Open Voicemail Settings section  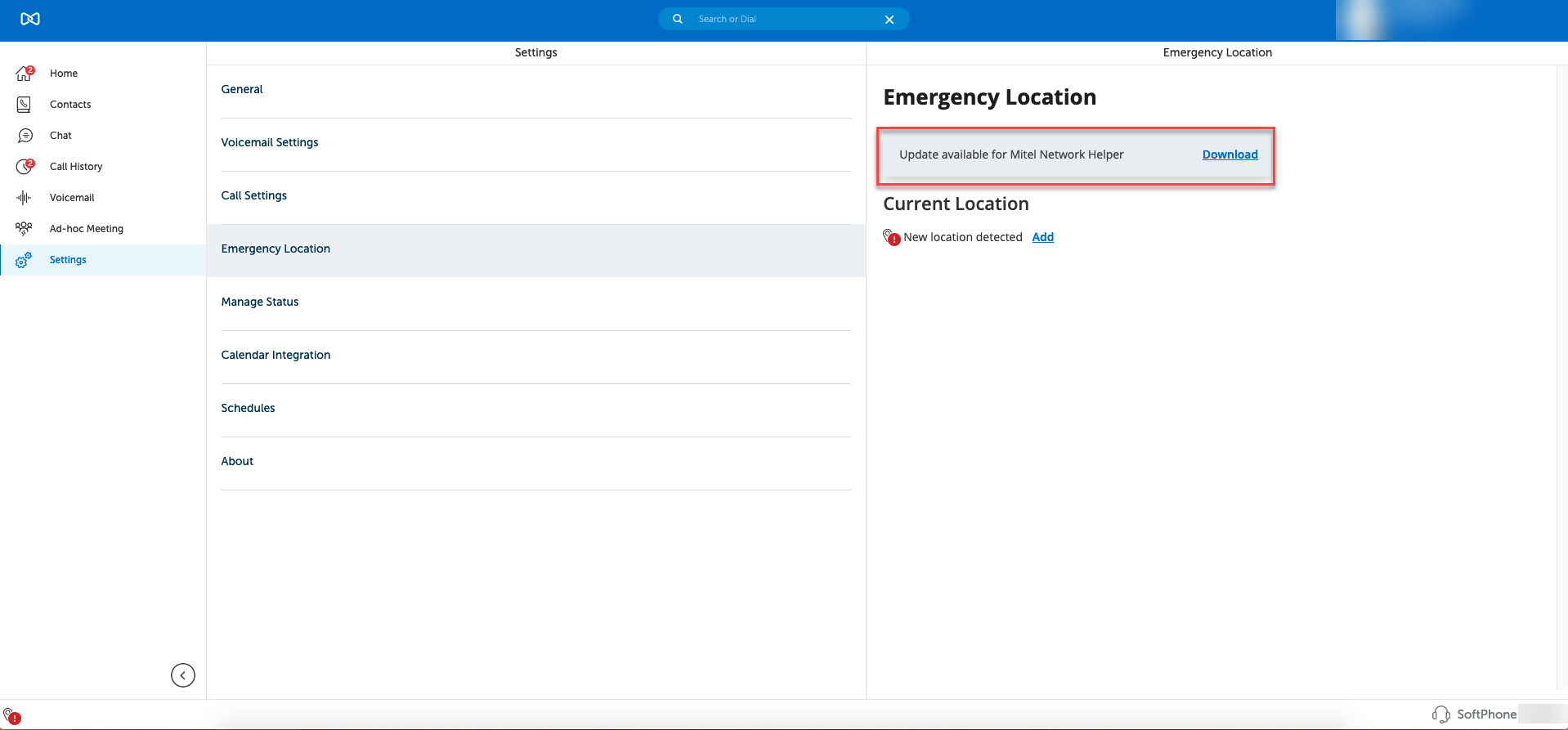click(x=270, y=142)
